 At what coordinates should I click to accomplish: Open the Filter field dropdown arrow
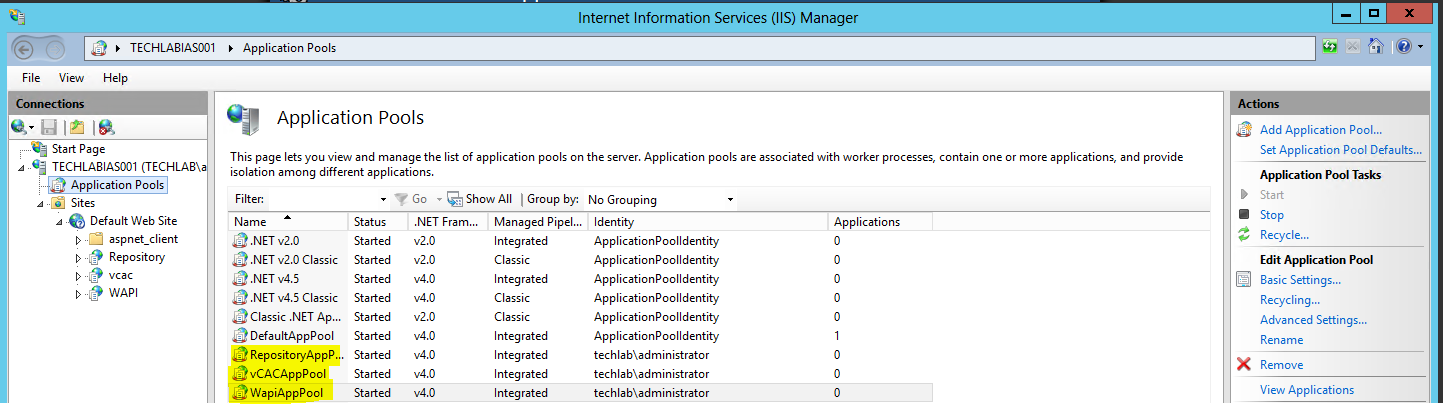[x=384, y=199]
